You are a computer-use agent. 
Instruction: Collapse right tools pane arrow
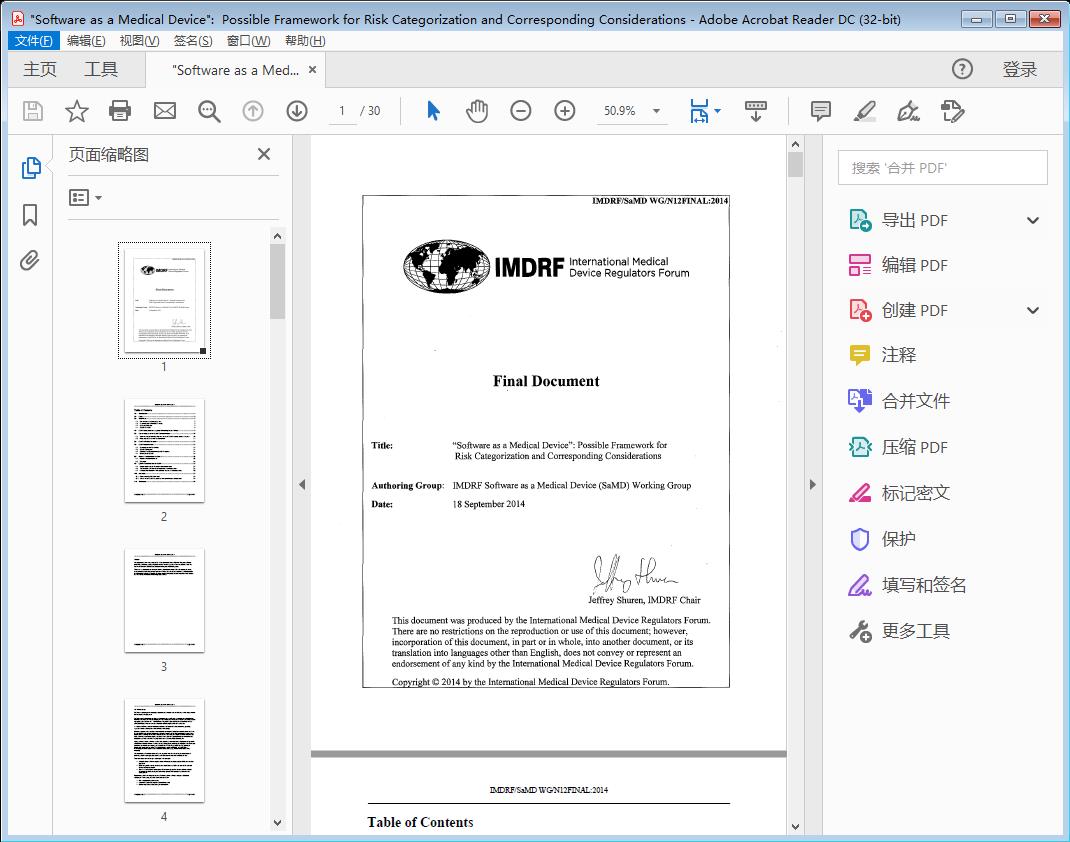pyautogui.click(x=812, y=484)
